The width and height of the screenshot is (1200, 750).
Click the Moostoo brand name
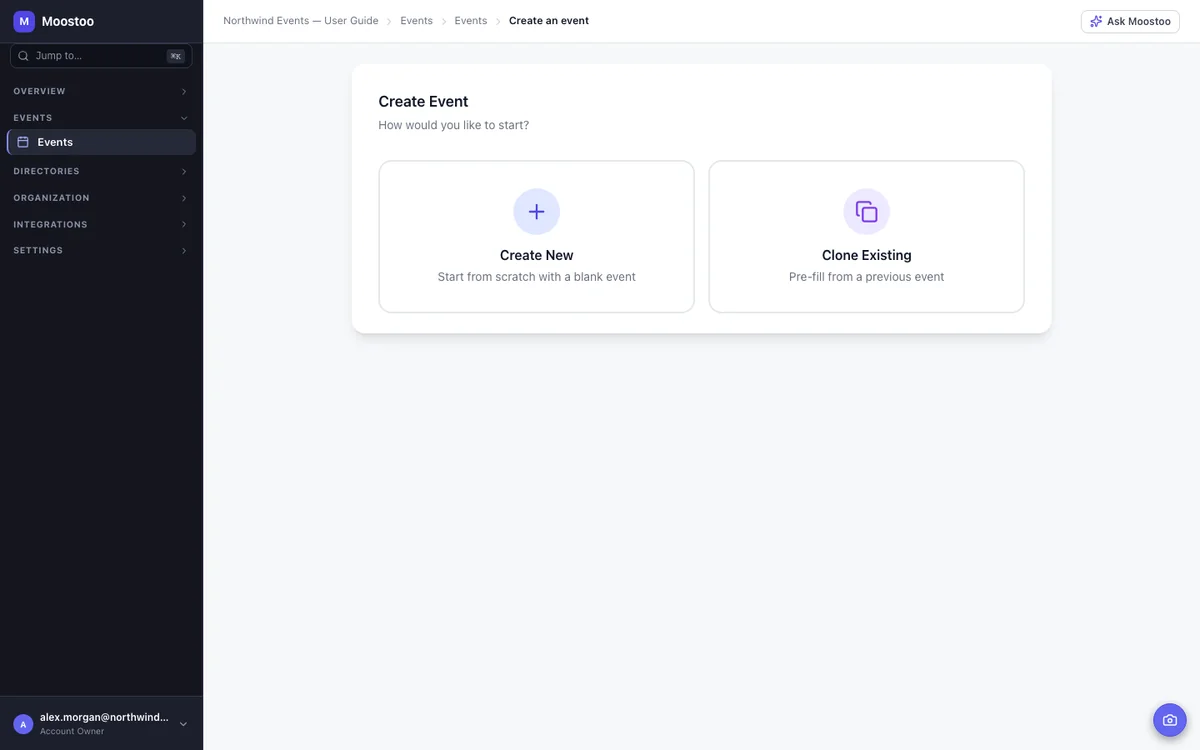tap(68, 21)
